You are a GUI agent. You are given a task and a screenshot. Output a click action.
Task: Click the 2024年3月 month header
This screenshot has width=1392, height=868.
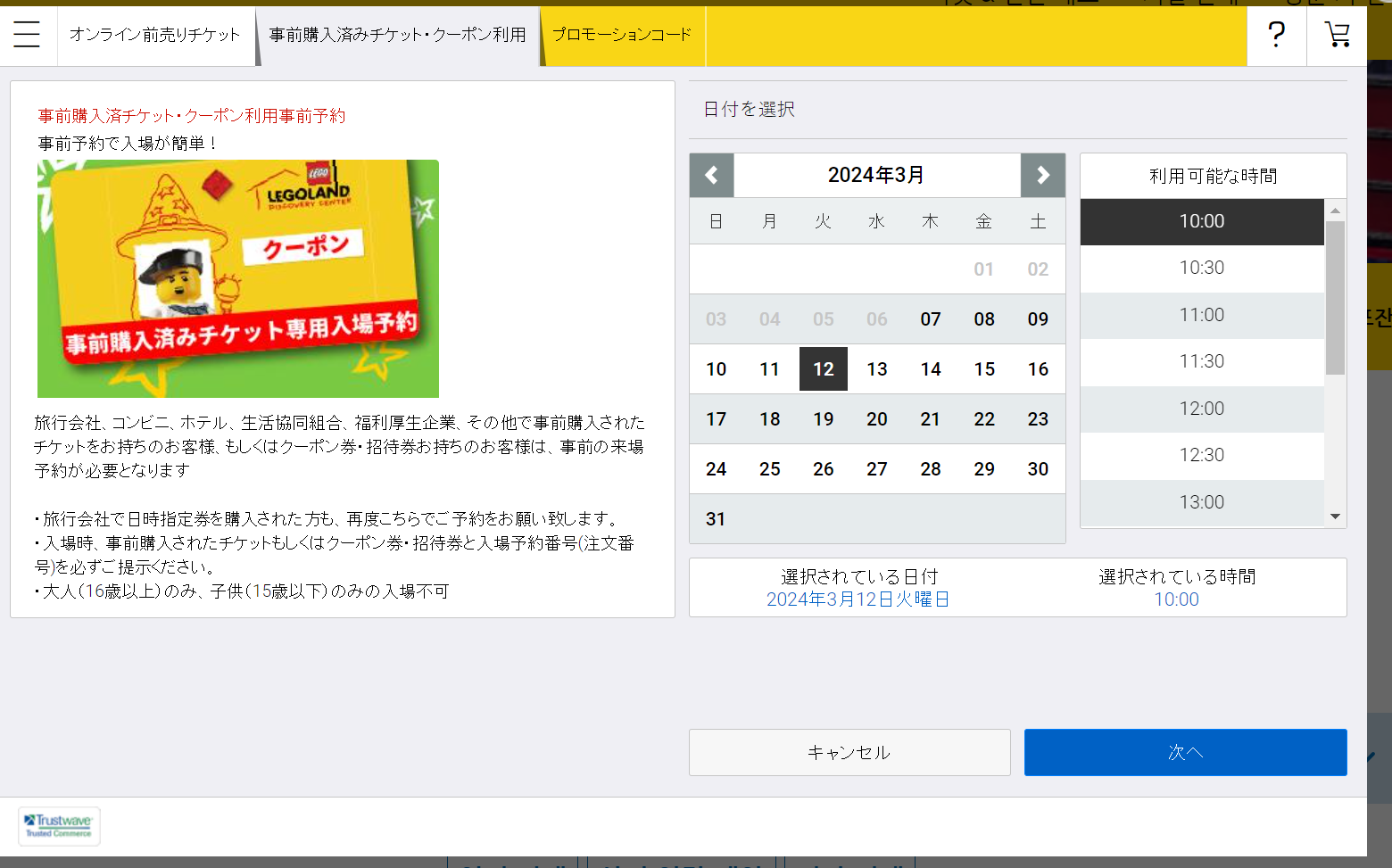click(x=876, y=175)
